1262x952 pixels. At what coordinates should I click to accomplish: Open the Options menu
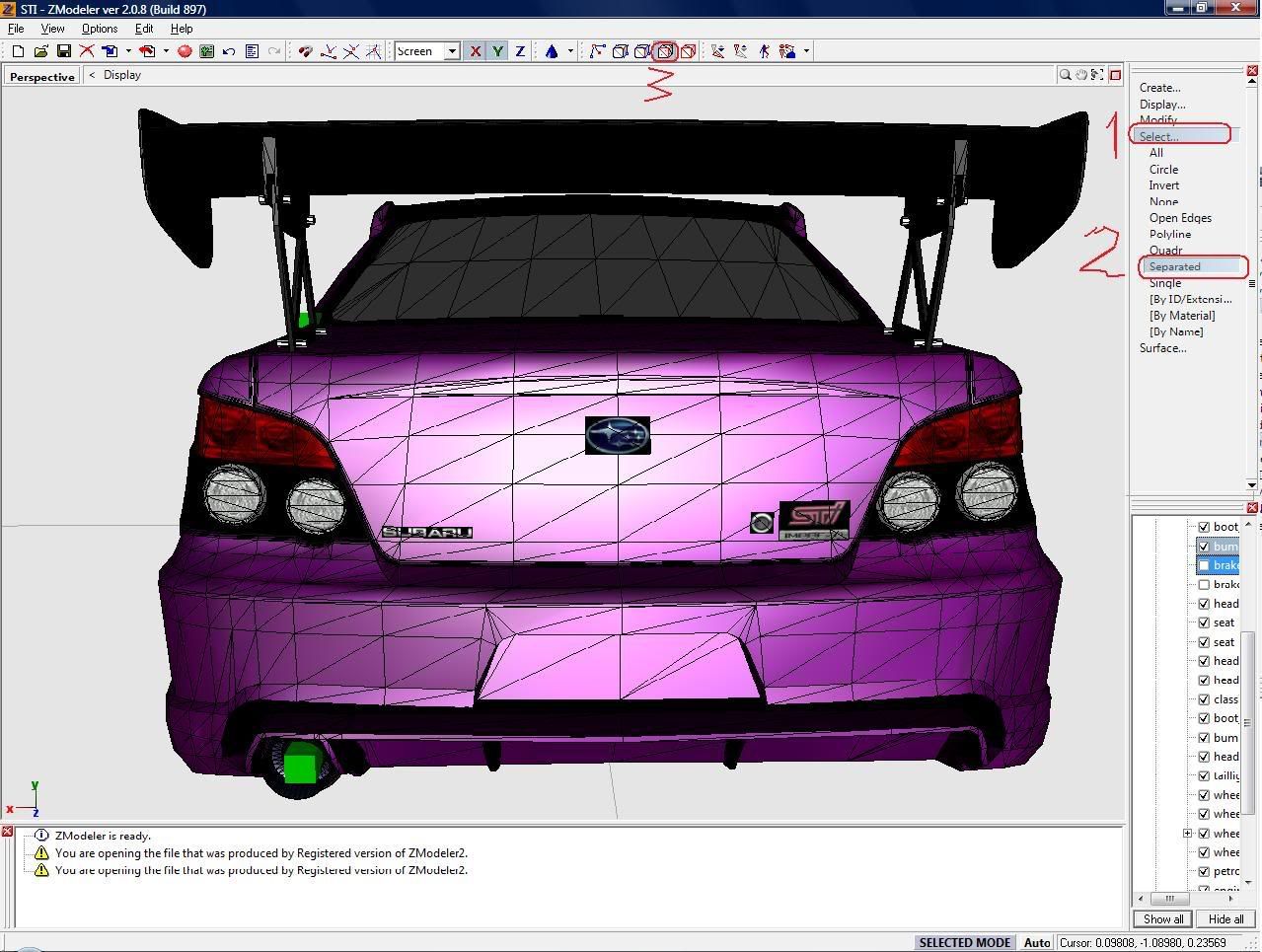(99, 29)
